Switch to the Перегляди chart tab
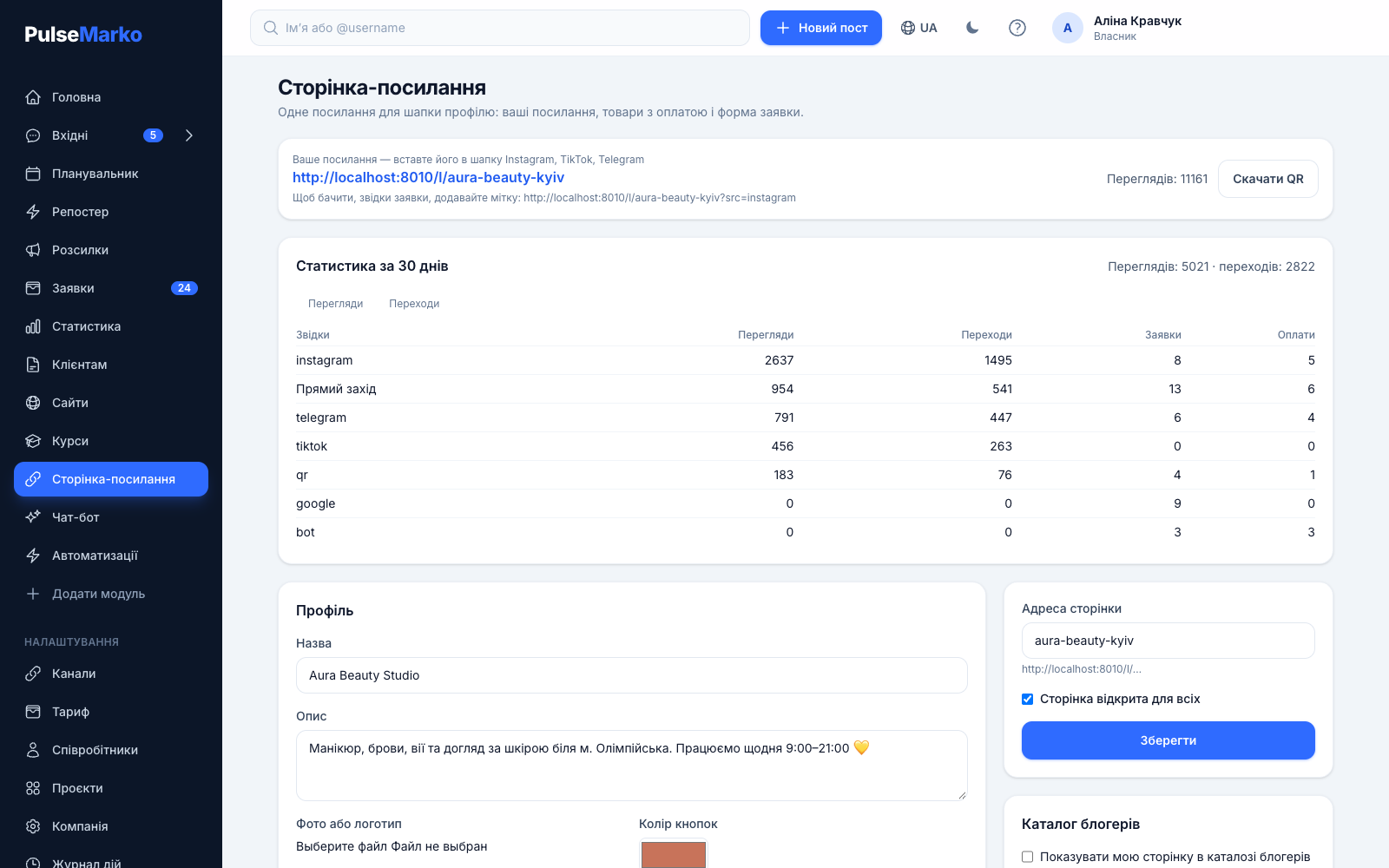 tap(335, 304)
